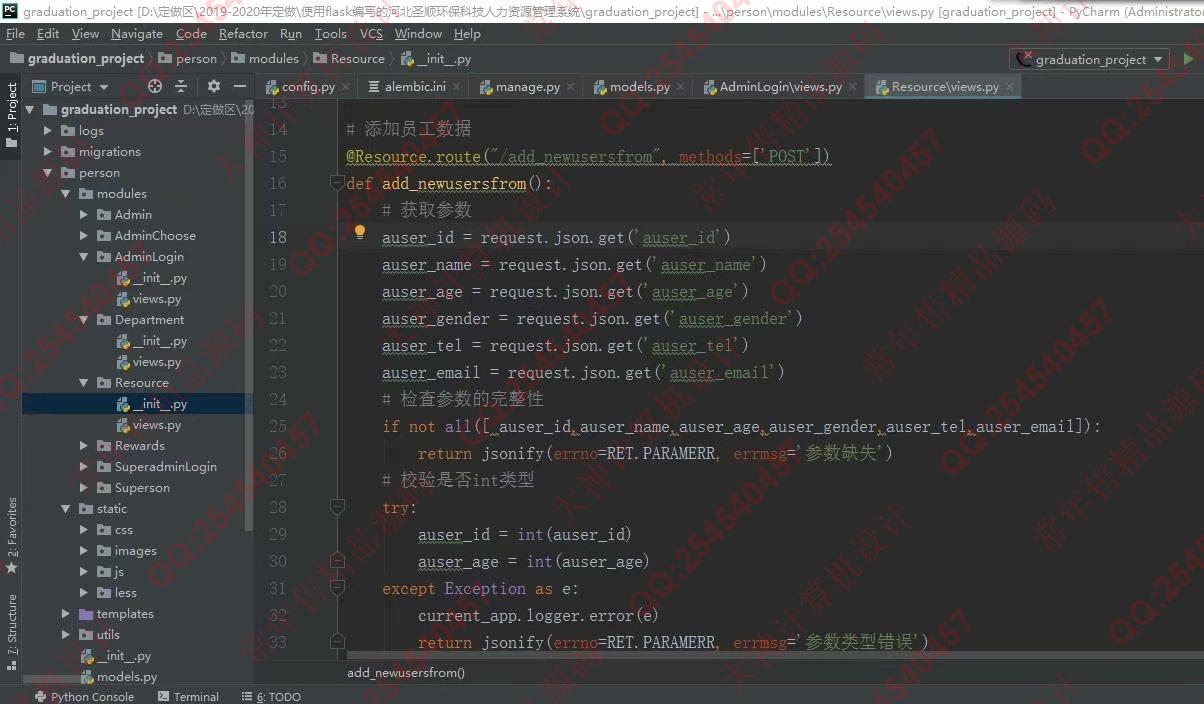The width and height of the screenshot is (1204, 704).
Task: Click Collapse All icon in Project panel
Action: pos(181,87)
